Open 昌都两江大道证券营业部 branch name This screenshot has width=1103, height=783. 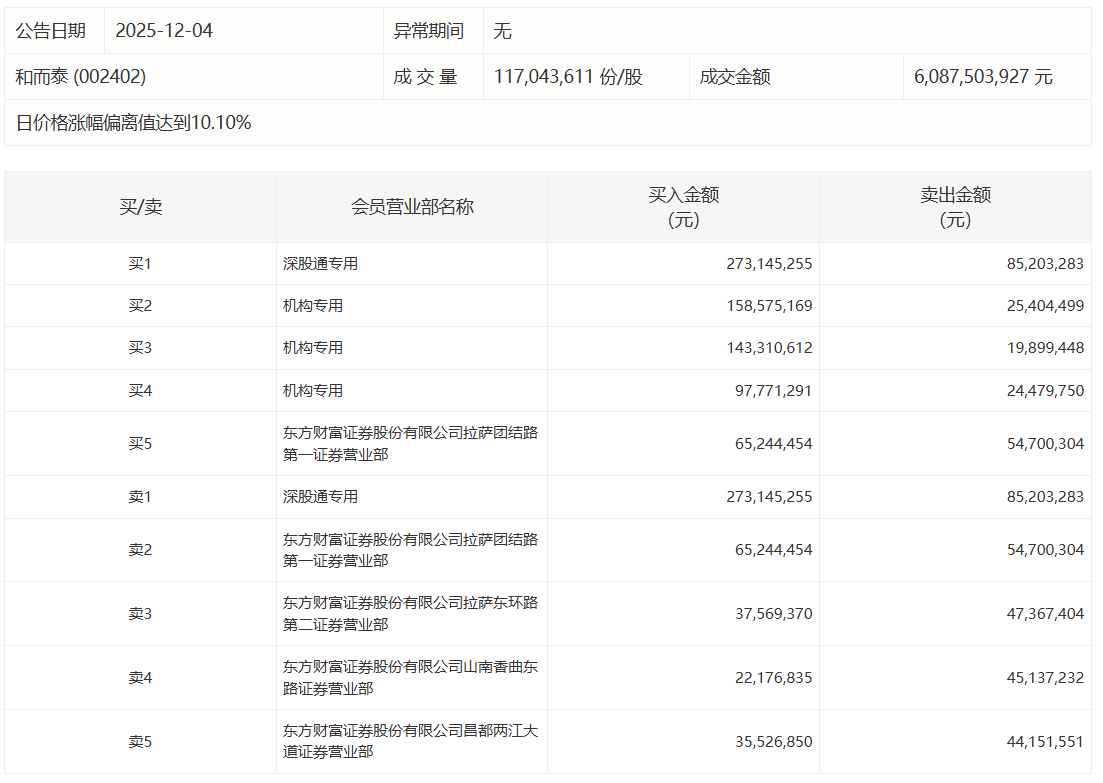pyautogui.click(x=410, y=741)
